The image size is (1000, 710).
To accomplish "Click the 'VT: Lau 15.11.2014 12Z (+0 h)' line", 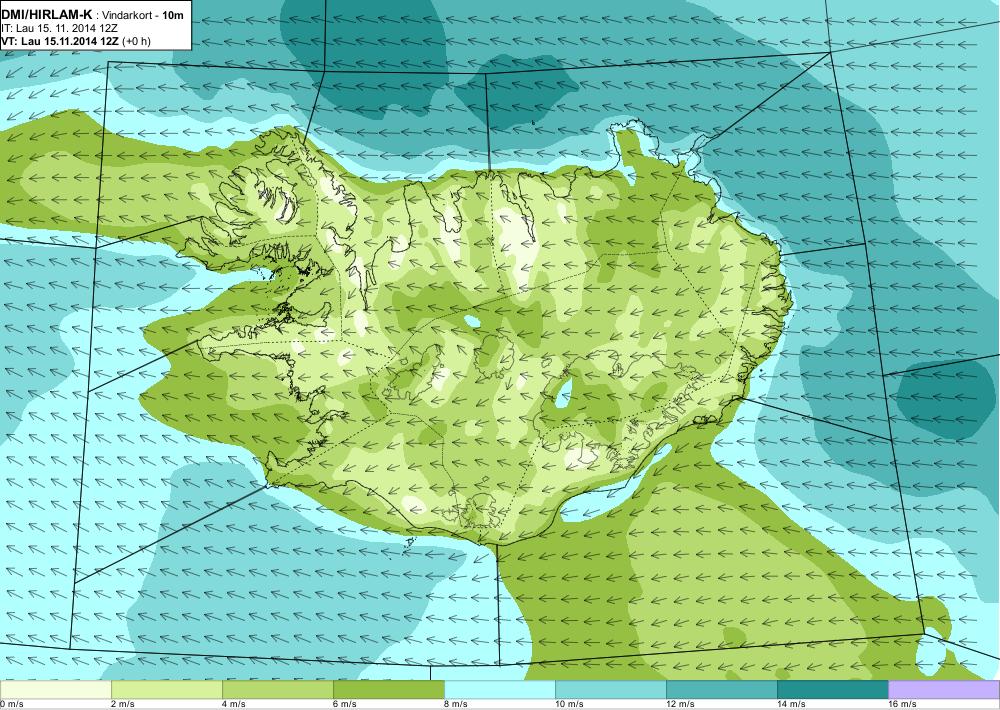I will pyautogui.click(x=76, y=41).
